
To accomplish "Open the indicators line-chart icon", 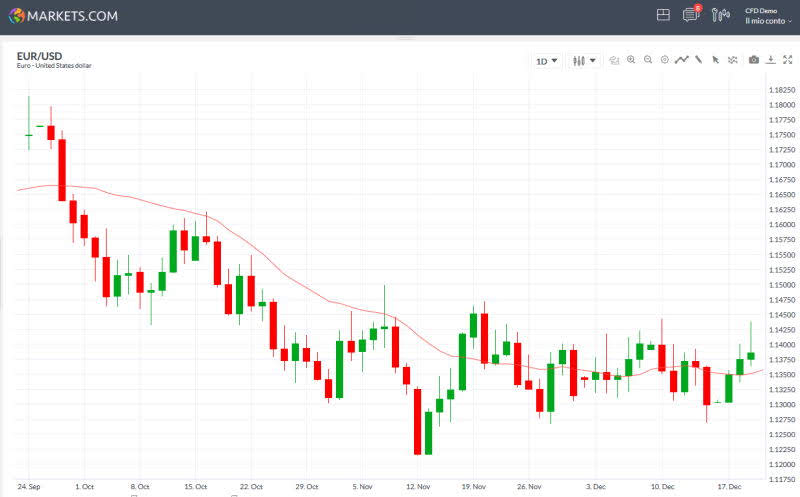I will point(682,60).
